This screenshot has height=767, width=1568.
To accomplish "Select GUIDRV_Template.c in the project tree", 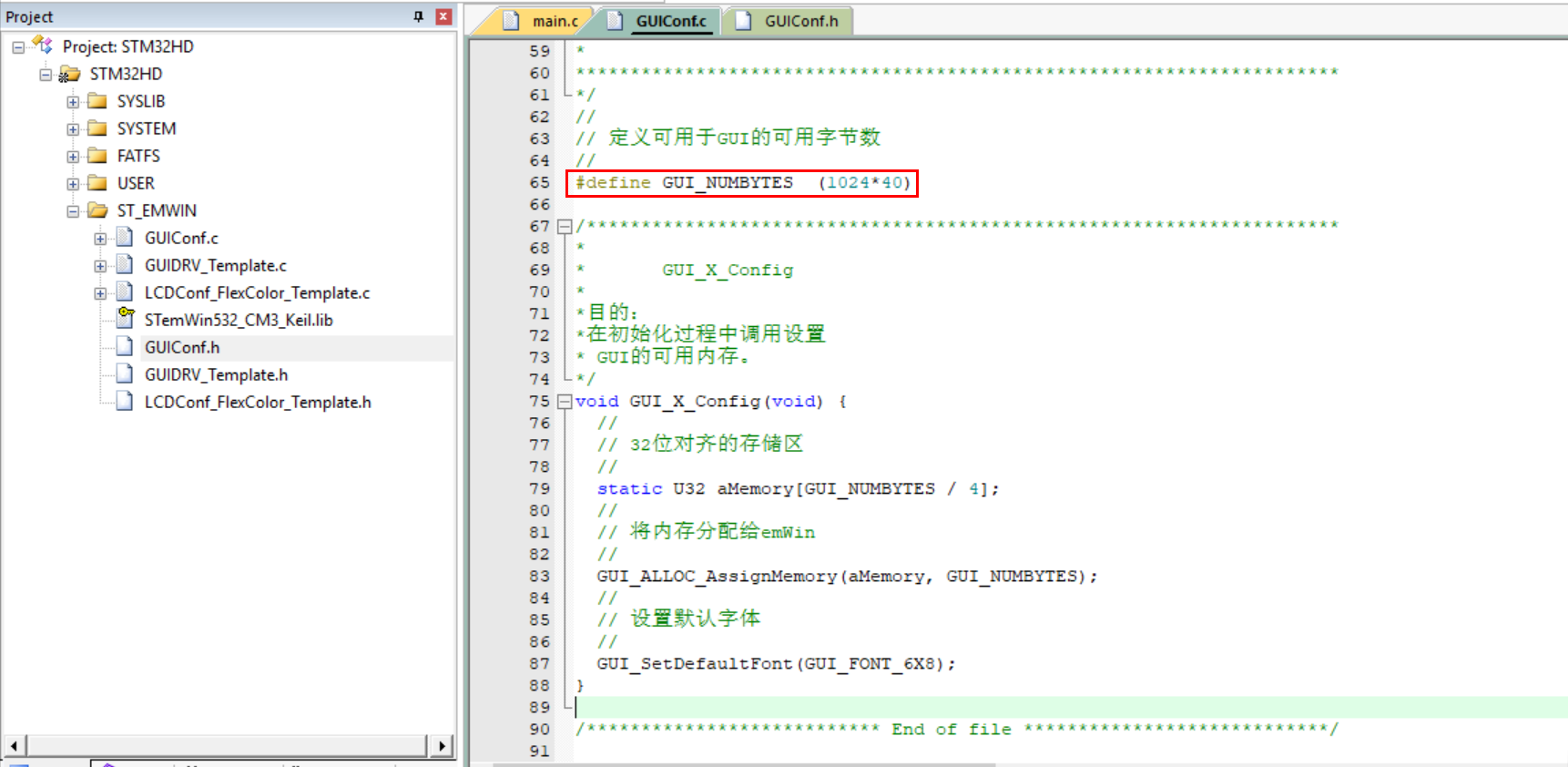I will [216, 265].
